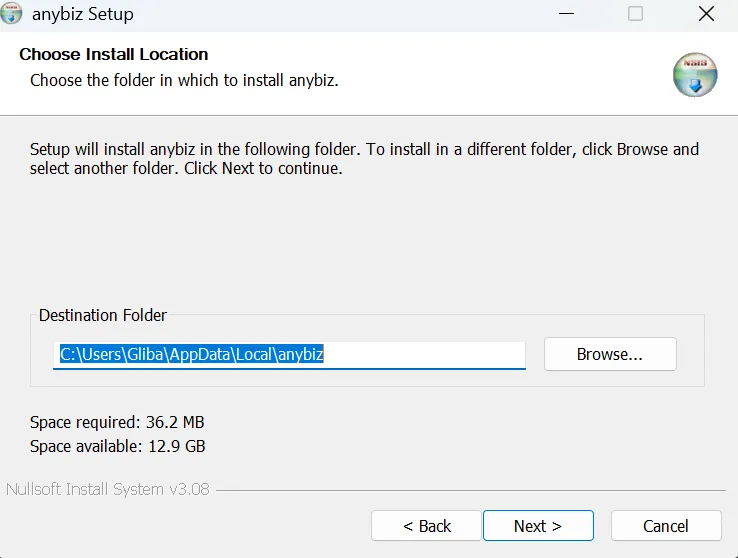Click the anybiz Setup title bar icon
738x558 pixels.
click(x=10, y=13)
